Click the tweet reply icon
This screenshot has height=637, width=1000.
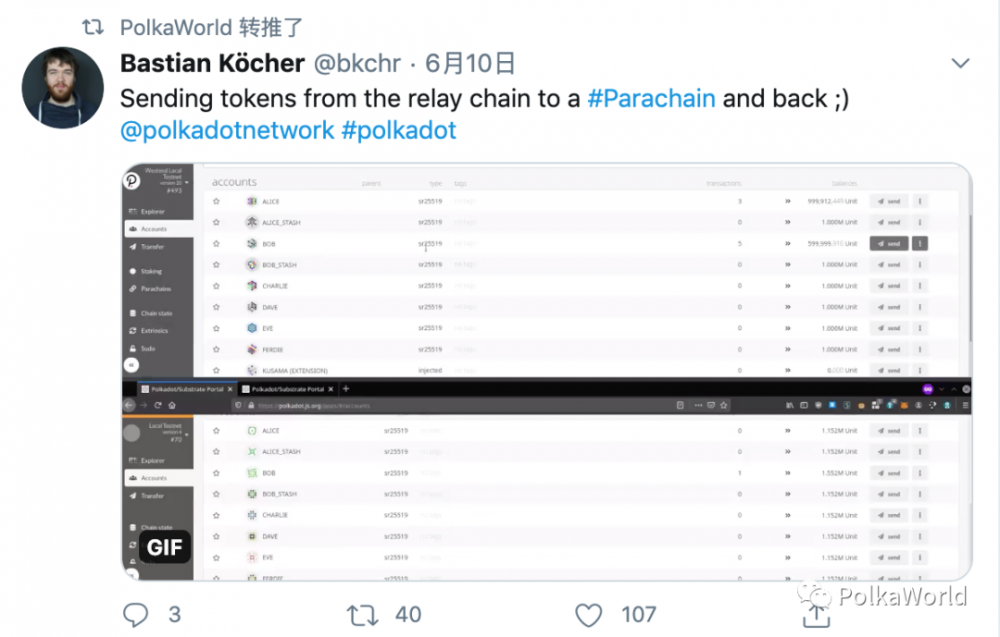[x=135, y=613]
